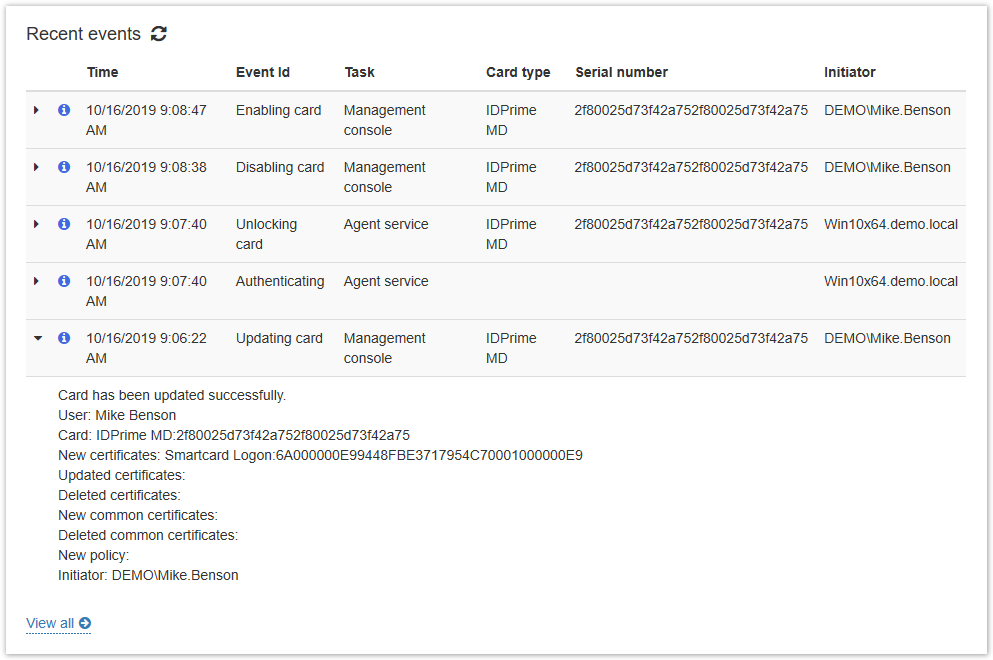Expand the Unlocking card event row
The width and height of the screenshot is (993, 660).
pos(37,224)
